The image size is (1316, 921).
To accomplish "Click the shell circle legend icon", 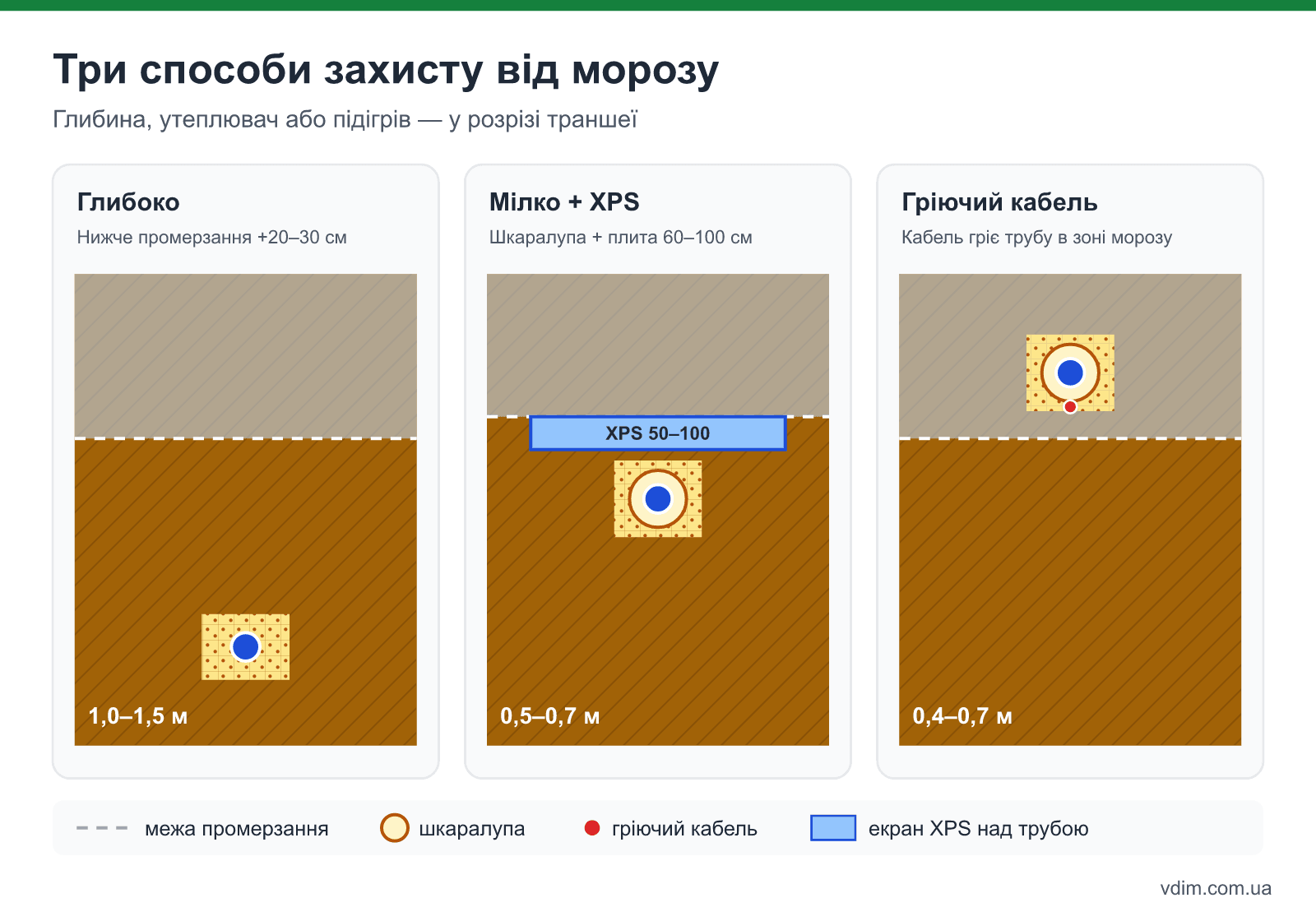I will [x=395, y=828].
